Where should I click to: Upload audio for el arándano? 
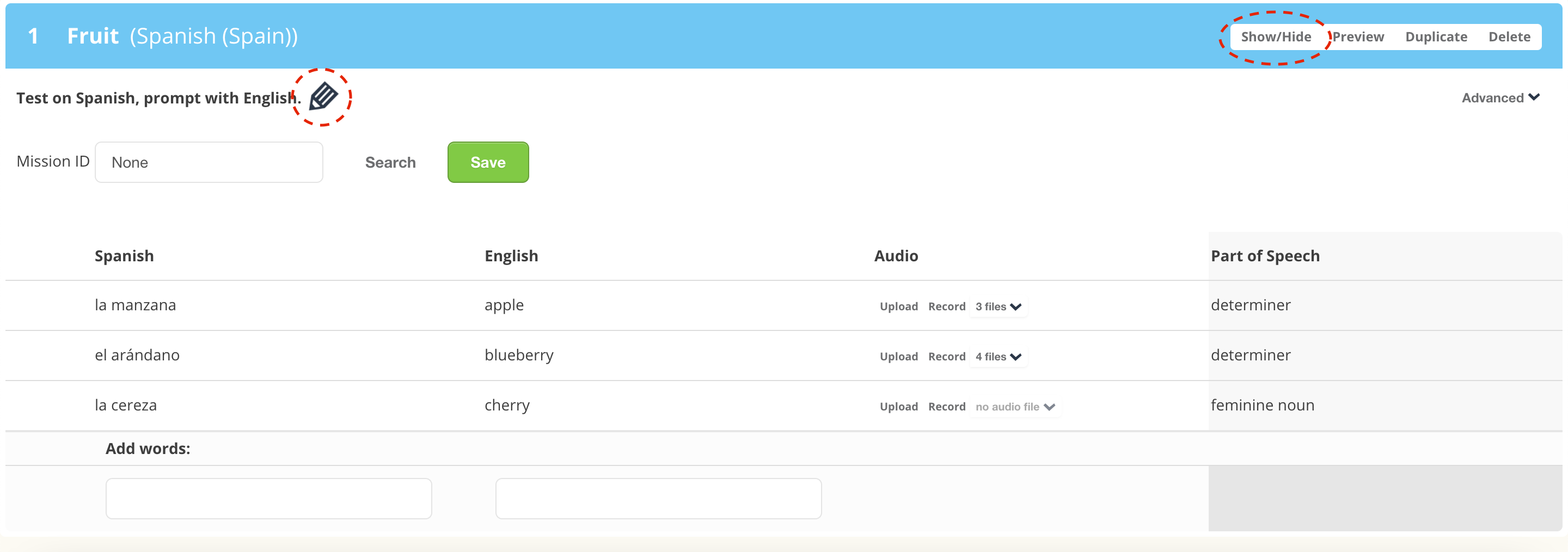pos(898,357)
